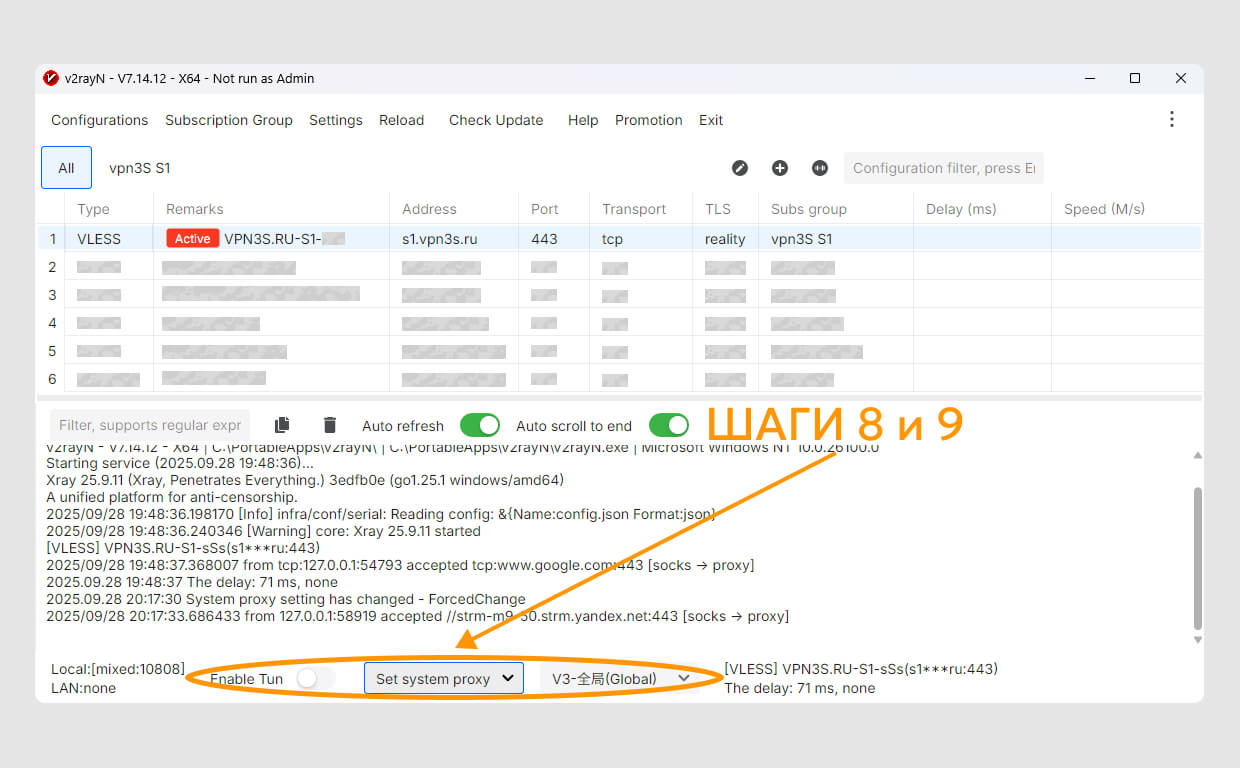1240x768 pixels.
Task: Open the Settings menu
Action: [x=335, y=120]
